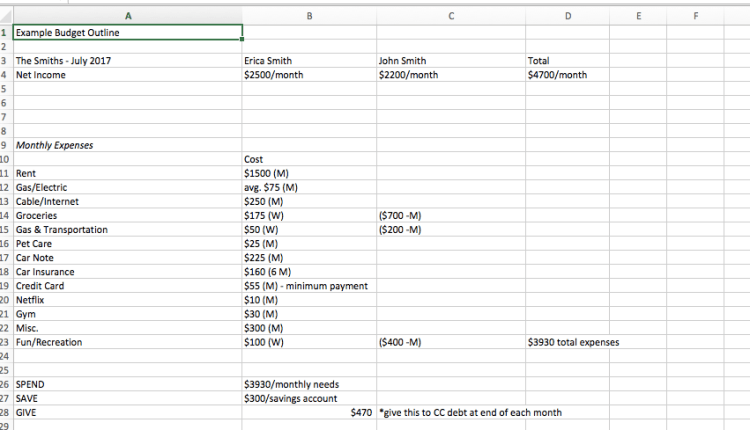Select the 'Groceries' label cell

coord(127,215)
